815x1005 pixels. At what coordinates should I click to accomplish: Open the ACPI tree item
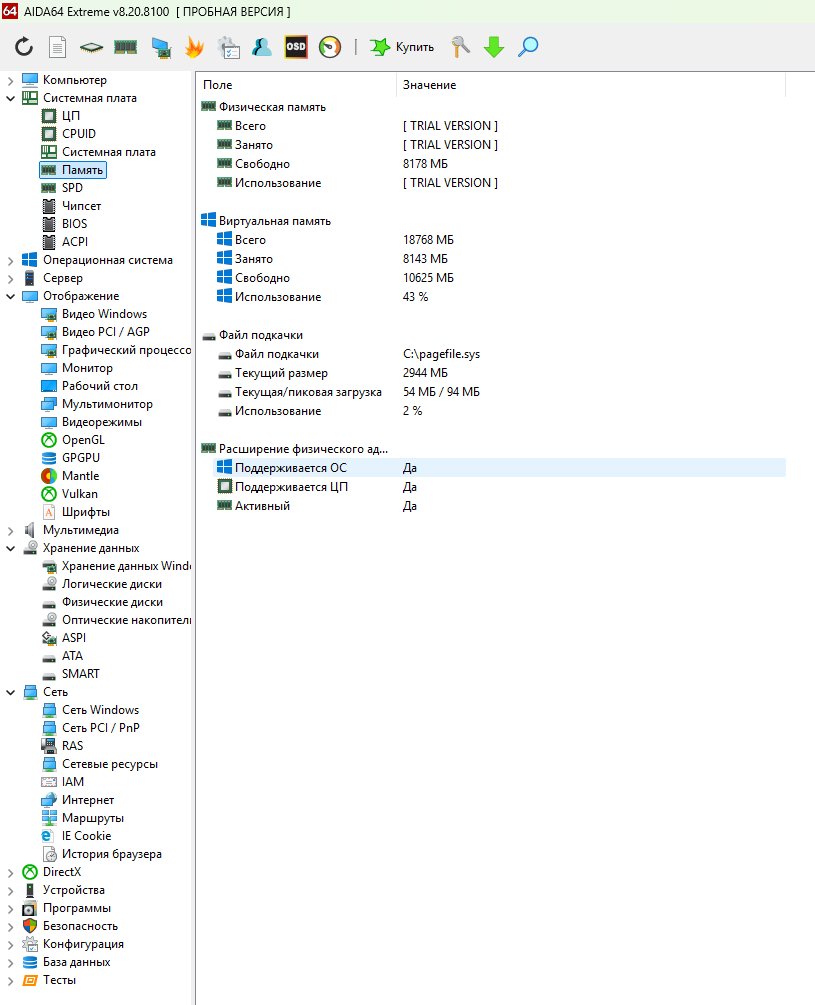[74, 242]
